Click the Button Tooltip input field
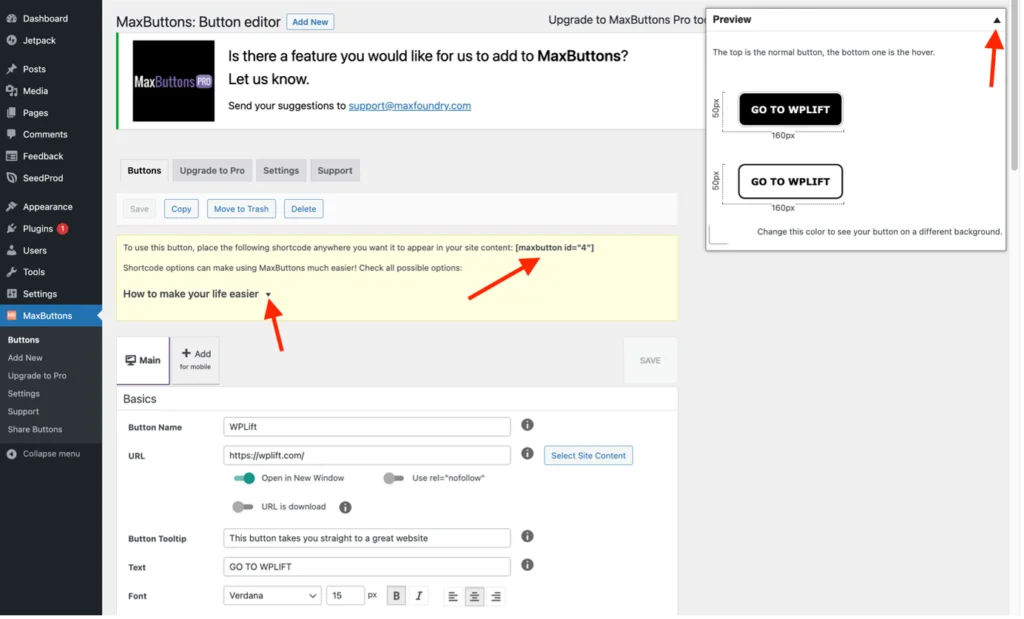The image size is (1024, 619). click(366, 538)
